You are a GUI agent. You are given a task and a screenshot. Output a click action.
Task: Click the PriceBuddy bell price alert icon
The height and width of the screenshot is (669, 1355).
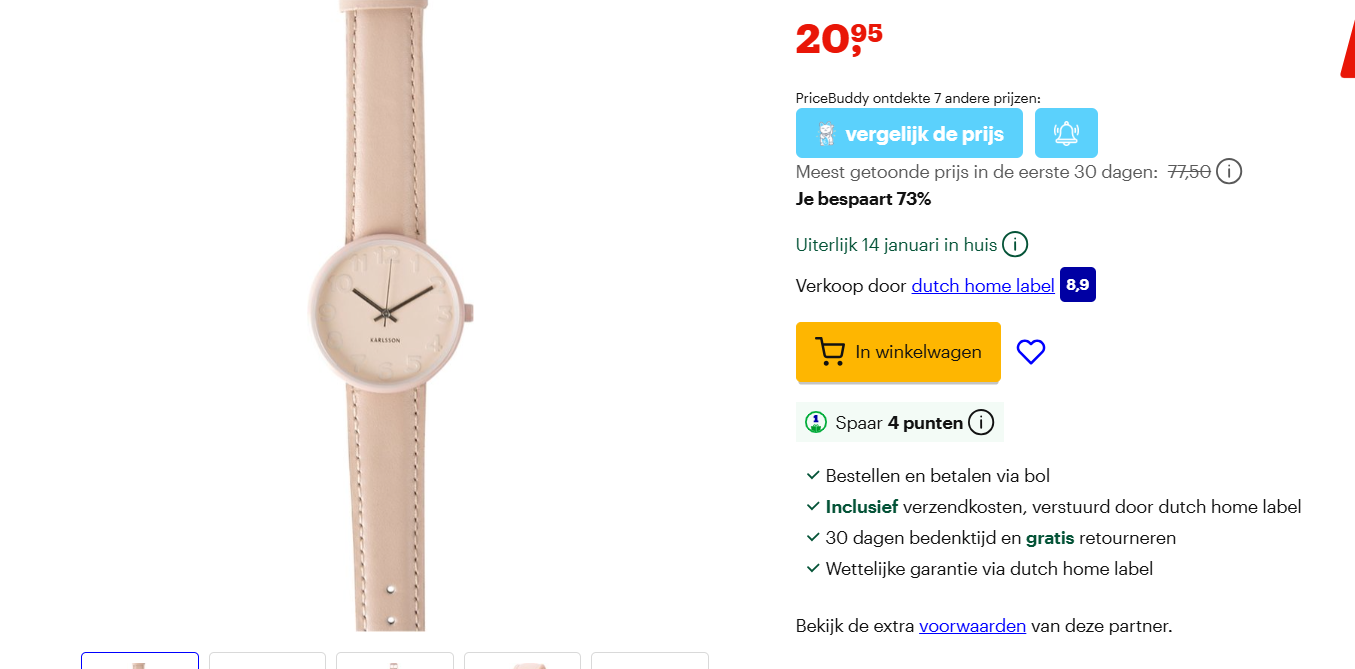[1066, 133]
